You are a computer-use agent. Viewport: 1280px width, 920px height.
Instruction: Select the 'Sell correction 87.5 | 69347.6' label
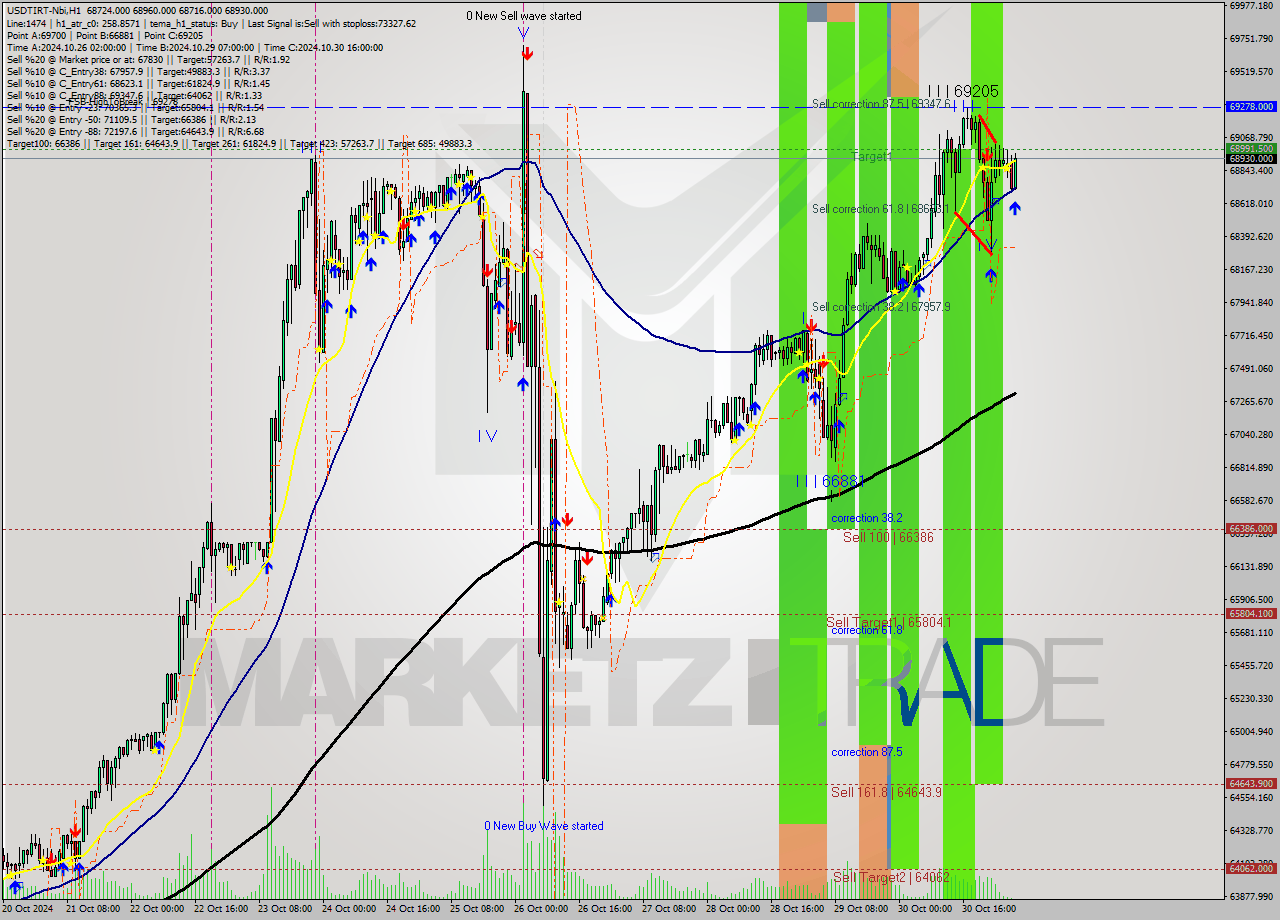click(x=880, y=104)
